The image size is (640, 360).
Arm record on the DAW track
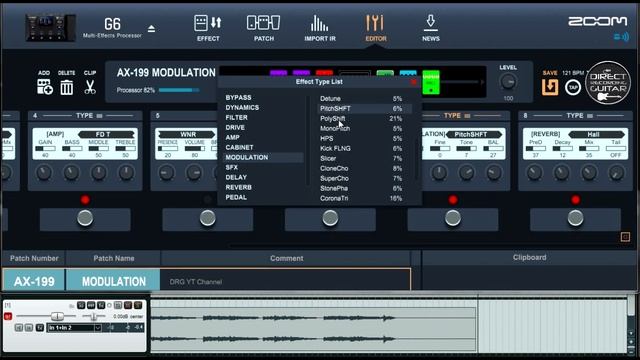click(8, 316)
